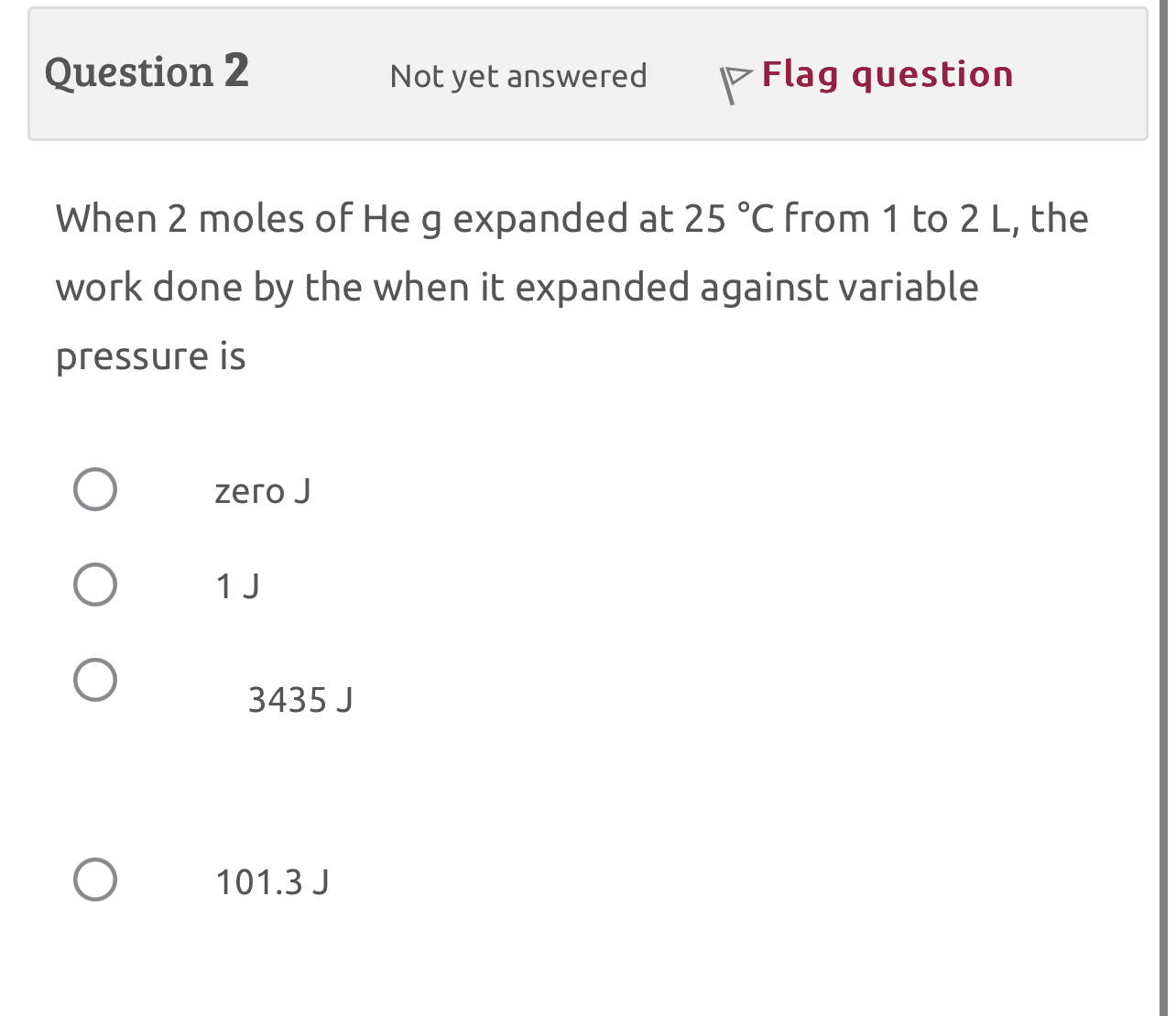This screenshot has height=1016, width=1176.
Task: Click the zero J answer label text
Action: pyautogui.click(x=263, y=491)
